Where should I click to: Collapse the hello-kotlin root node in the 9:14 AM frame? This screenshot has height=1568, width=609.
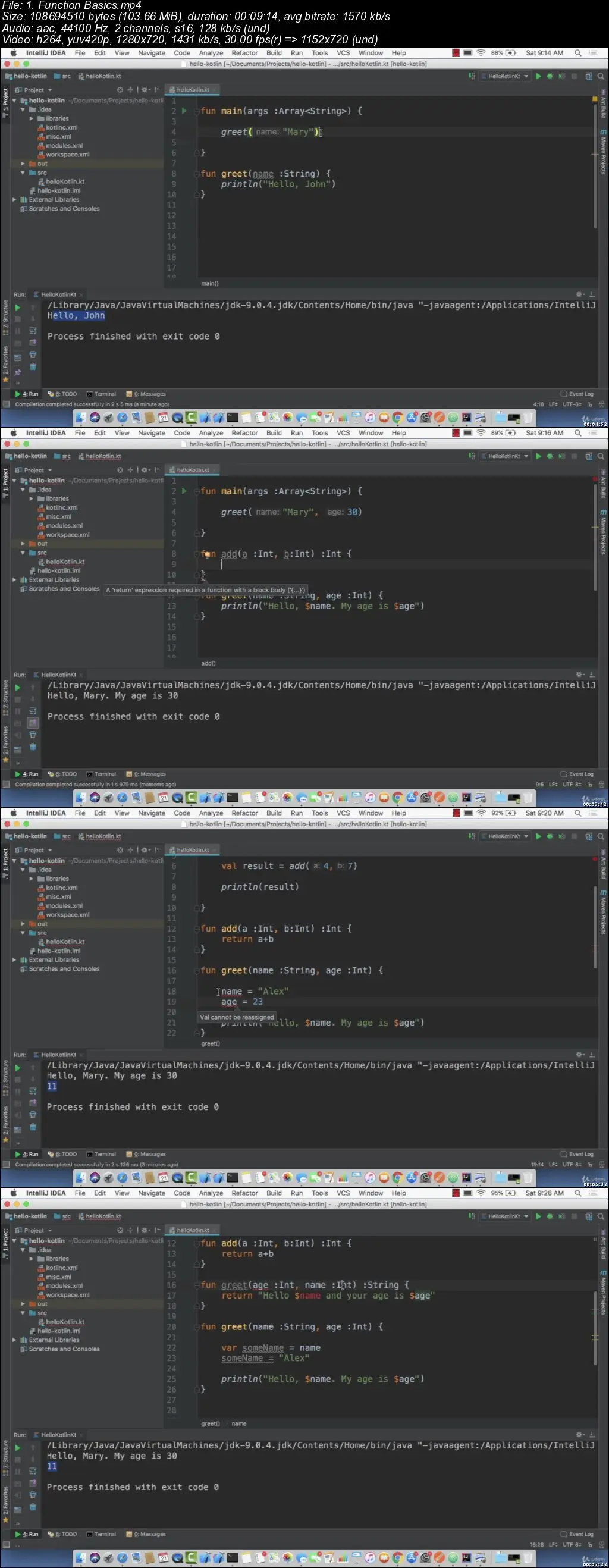pyautogui.click(x=15, y=101)
